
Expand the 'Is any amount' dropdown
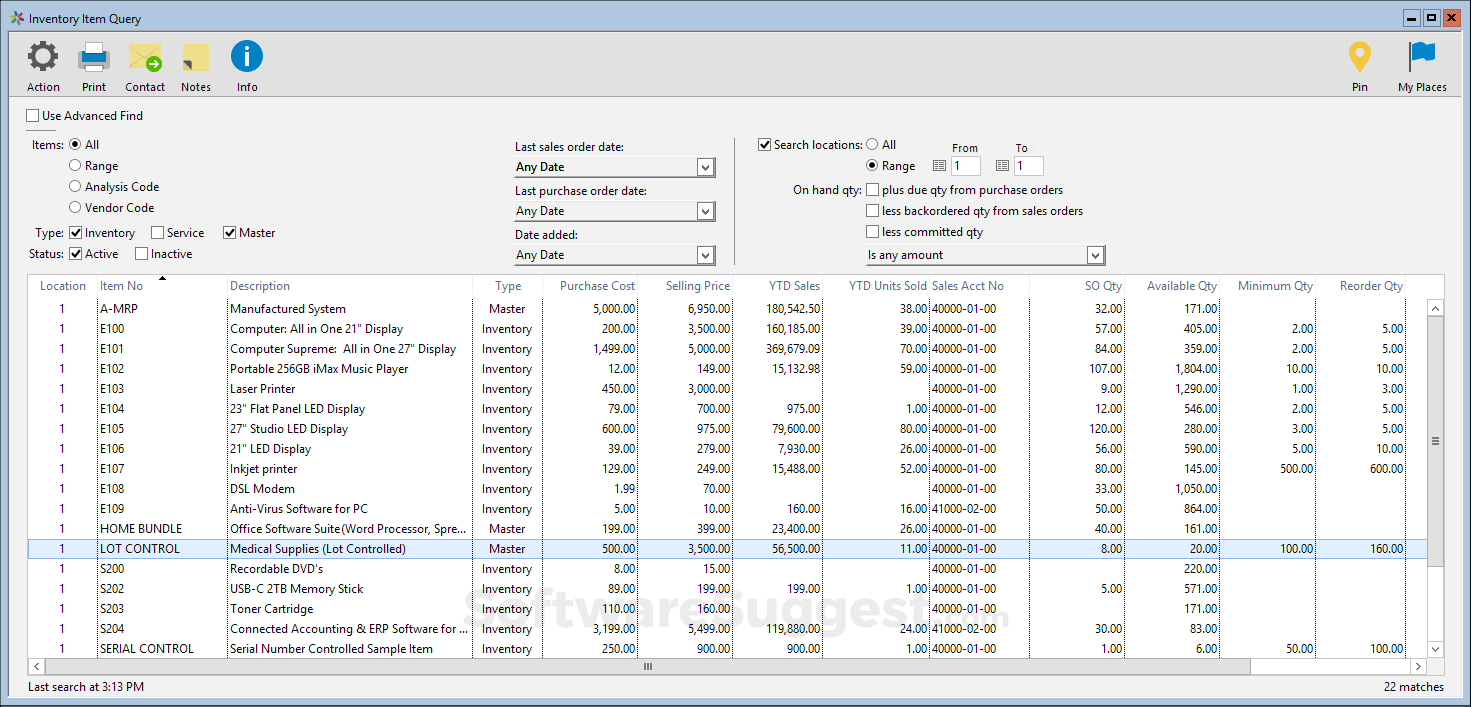(1095, 255)
